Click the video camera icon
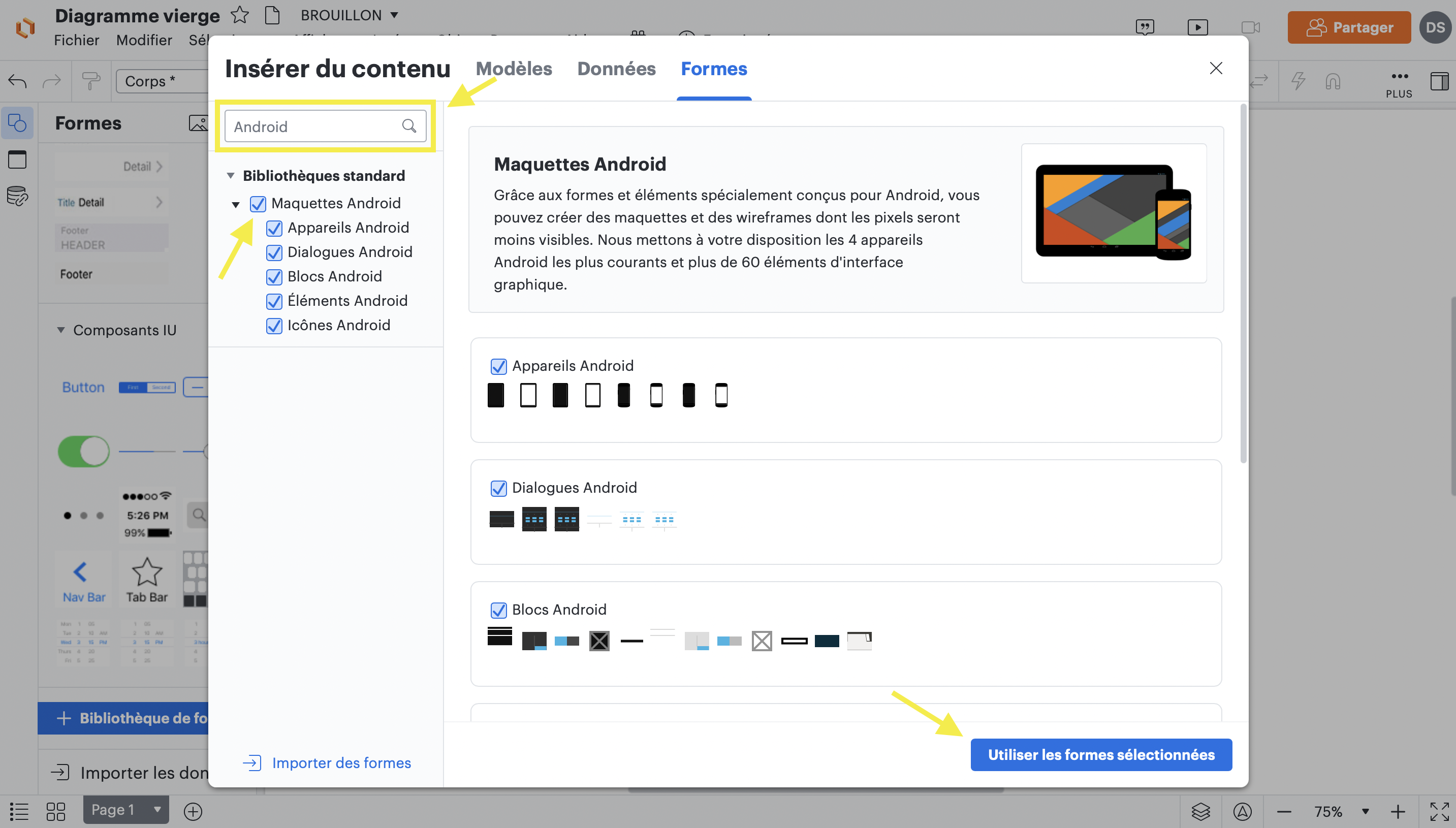The image size is (1456, 828). [x=1251, y=27]
